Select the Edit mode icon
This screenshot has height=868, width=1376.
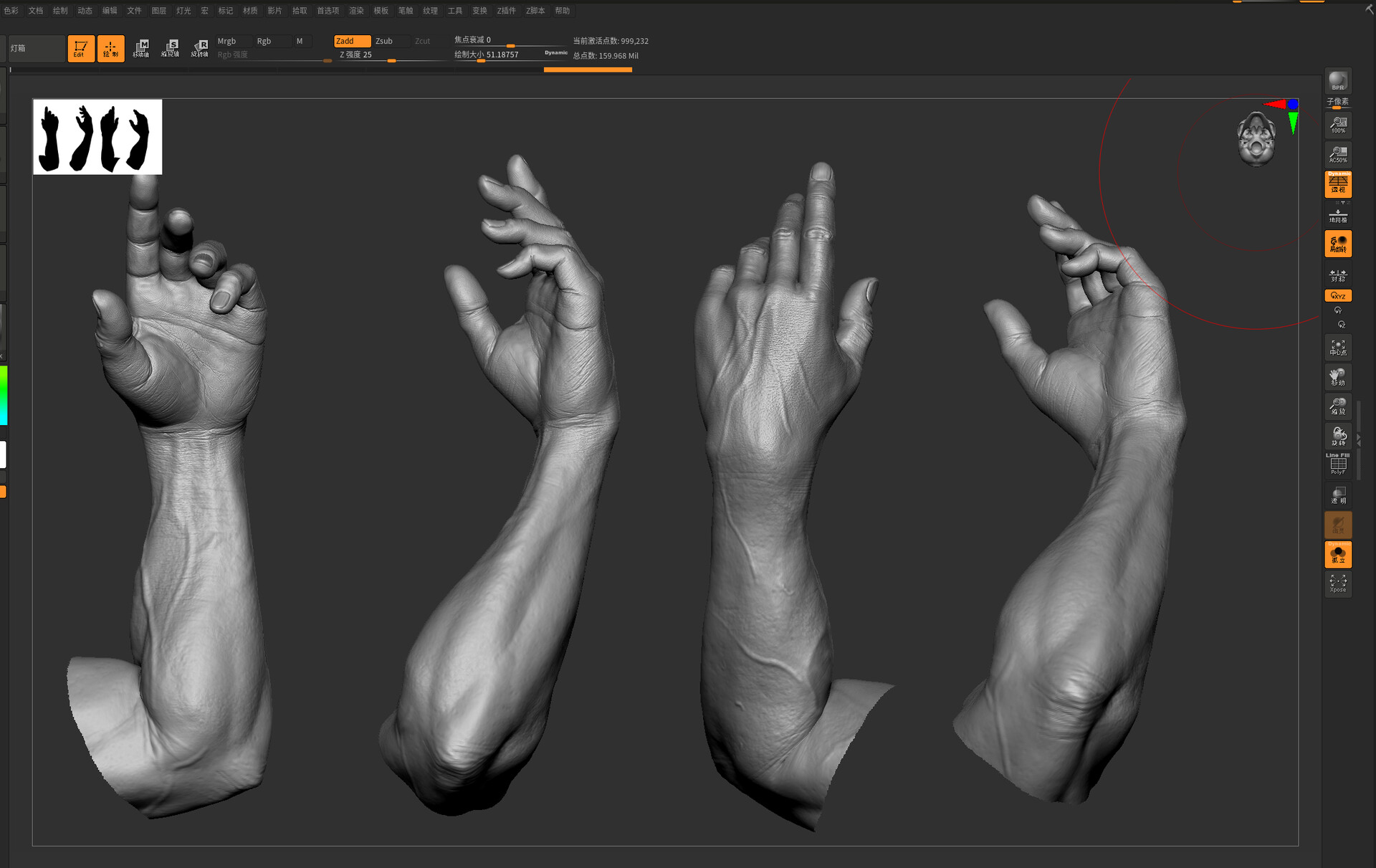click(x=80, y=48)
